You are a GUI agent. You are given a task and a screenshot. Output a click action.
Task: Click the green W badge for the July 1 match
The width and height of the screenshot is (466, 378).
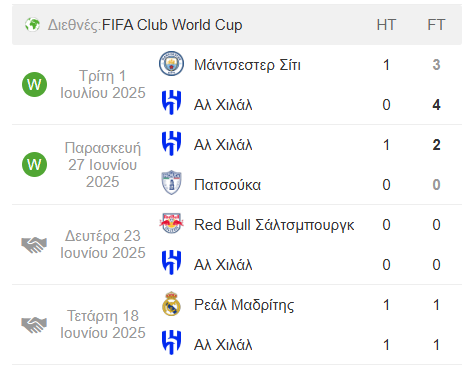(34, 84)
